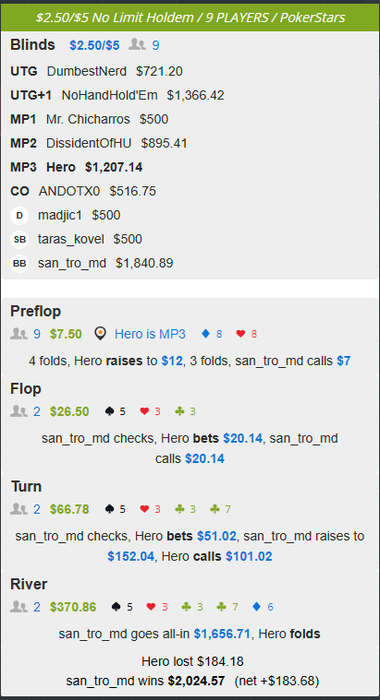Click the $370.86 river pot amount
Screen dimensions: 380x700
coord(73,607)
